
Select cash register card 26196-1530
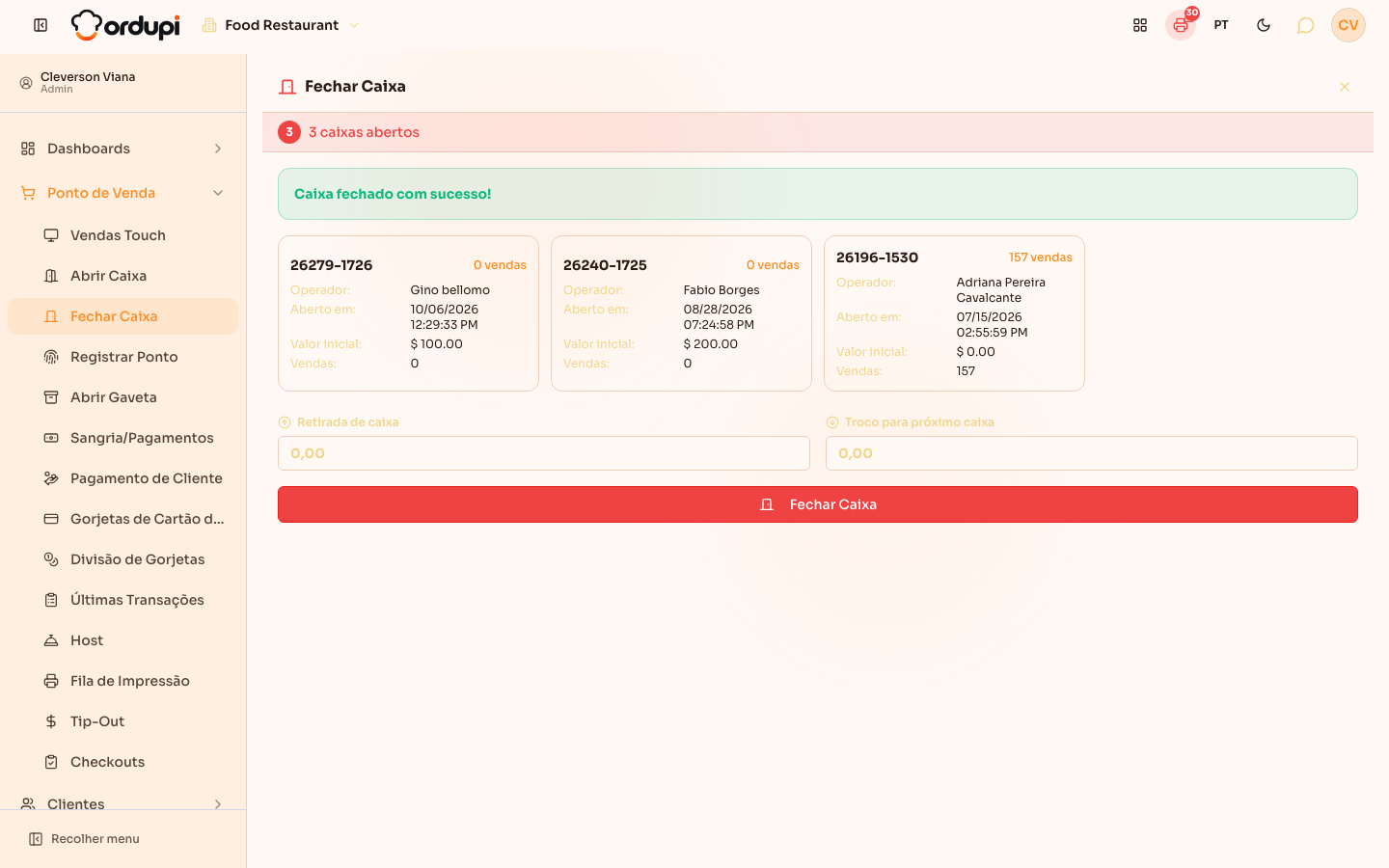tap(954, 313)
